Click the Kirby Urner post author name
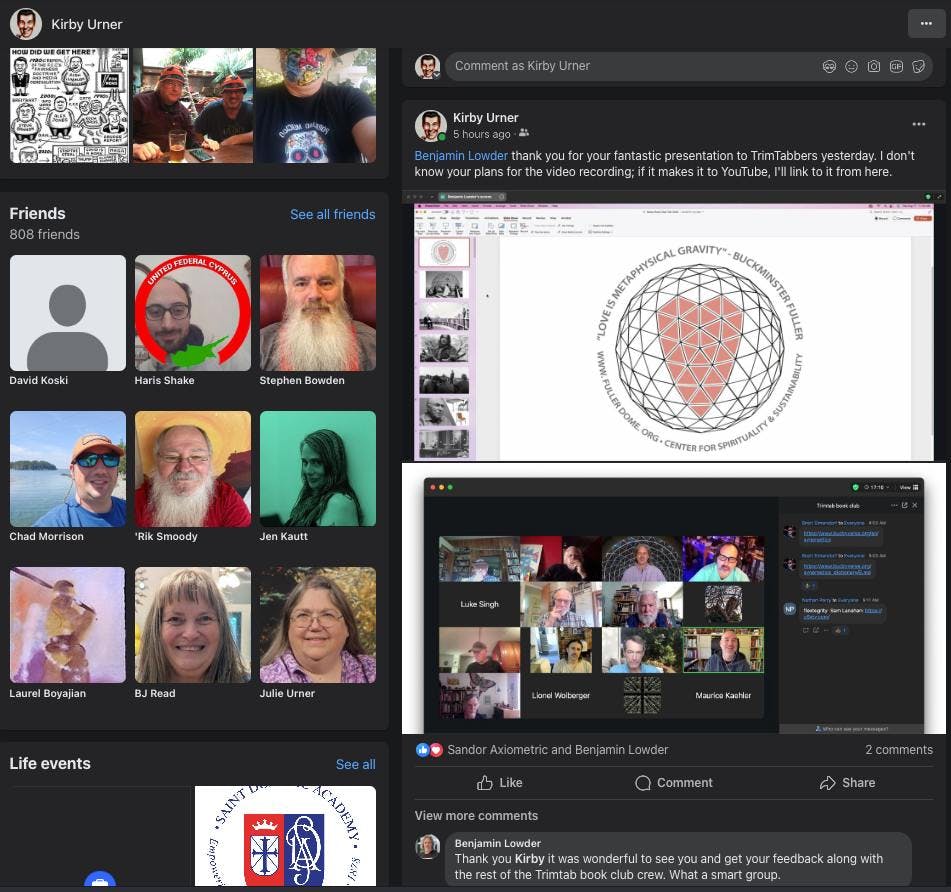951x892 pixels. (485, 118)
